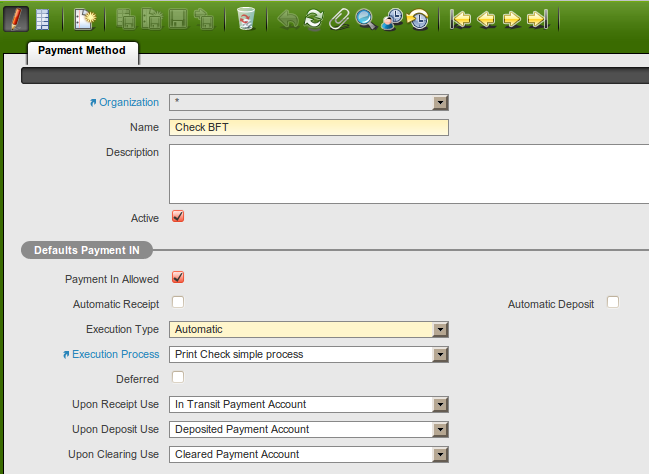The image size is (649, 474).
Task: Open audit trail user clock icon
Action: tap(392, 19)
